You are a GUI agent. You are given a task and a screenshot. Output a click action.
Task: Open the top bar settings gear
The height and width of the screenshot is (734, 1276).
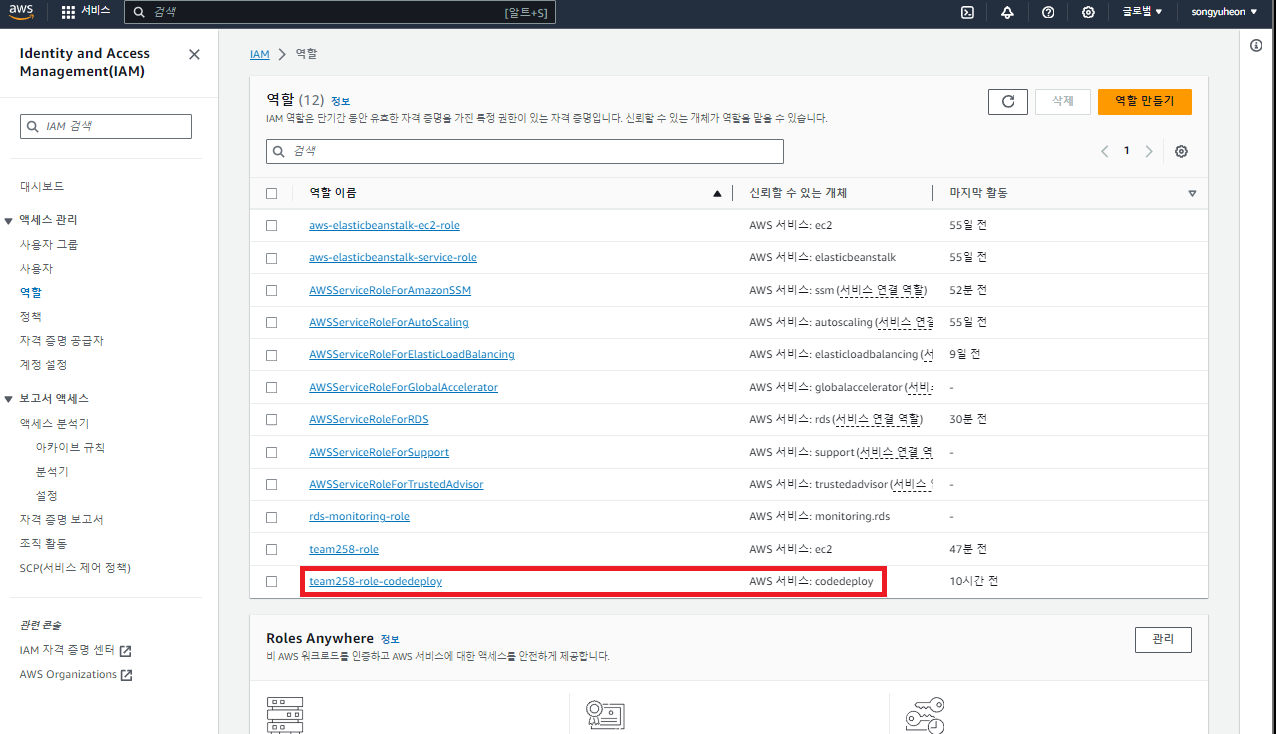1088,12
